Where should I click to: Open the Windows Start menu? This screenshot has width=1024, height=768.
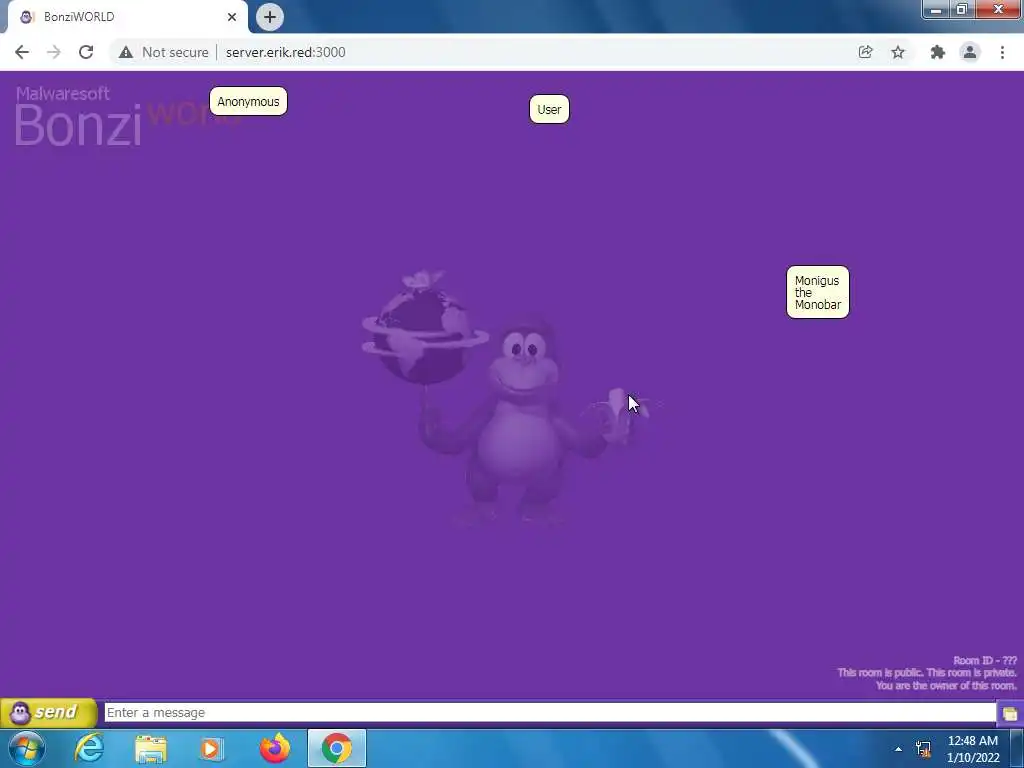tap(27, 748)
